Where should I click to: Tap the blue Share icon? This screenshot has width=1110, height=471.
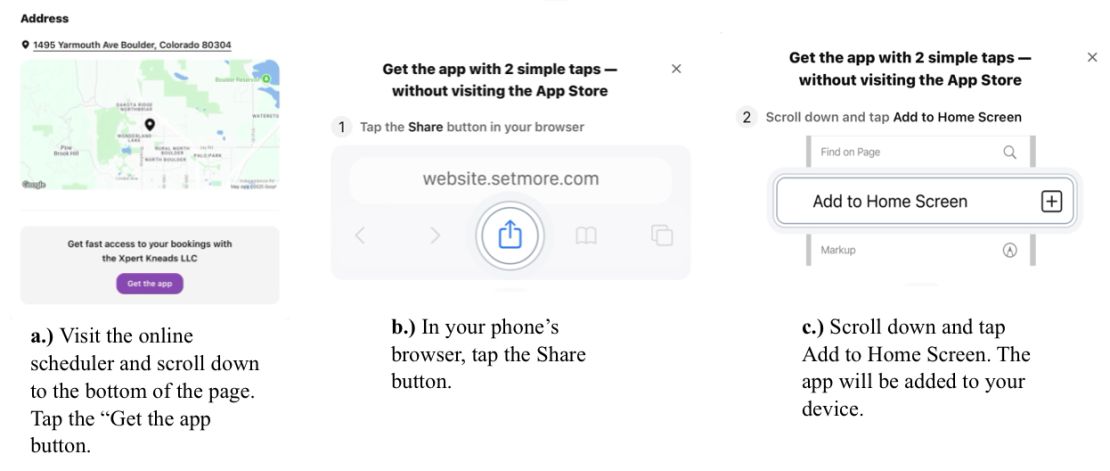click(x=510, y=235)
